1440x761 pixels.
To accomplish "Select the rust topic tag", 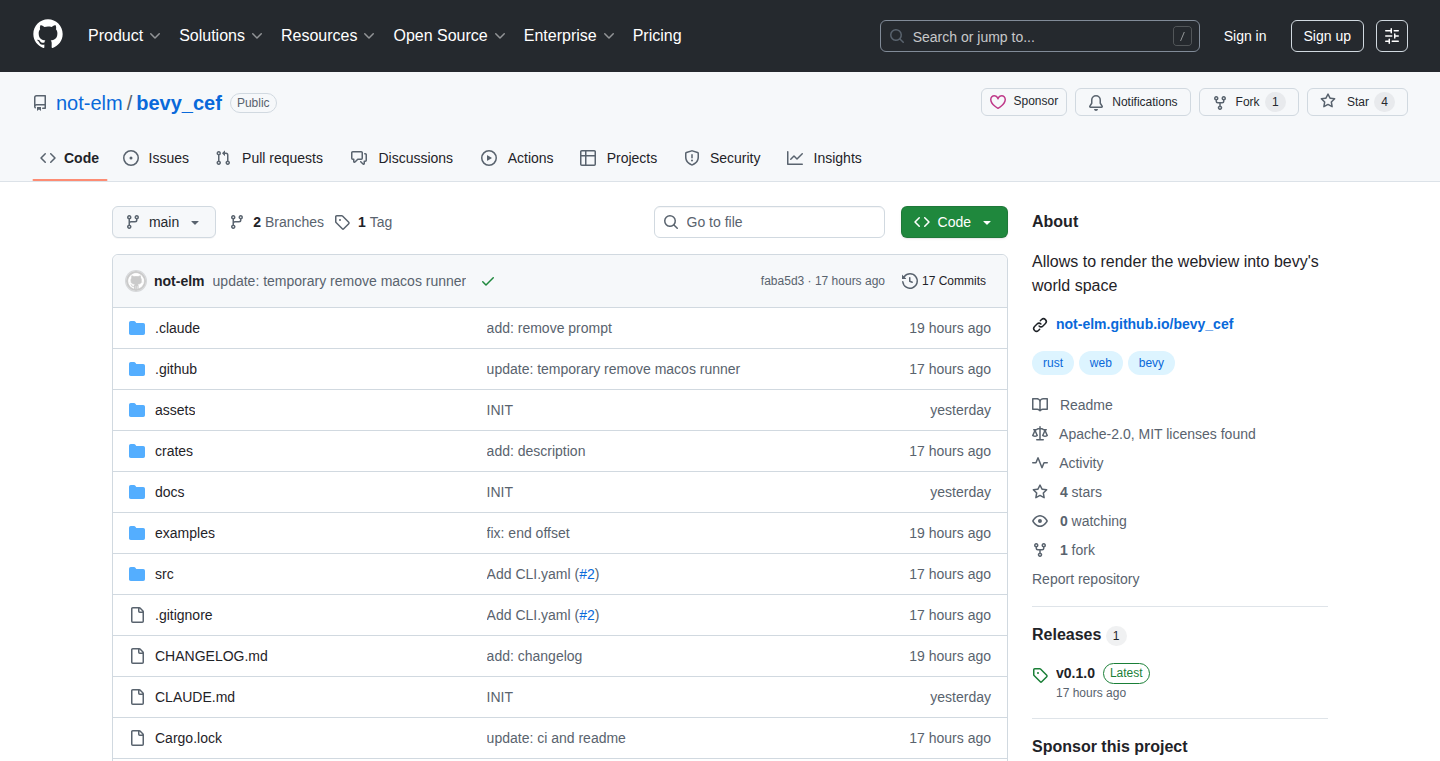I will point(1053,363).
